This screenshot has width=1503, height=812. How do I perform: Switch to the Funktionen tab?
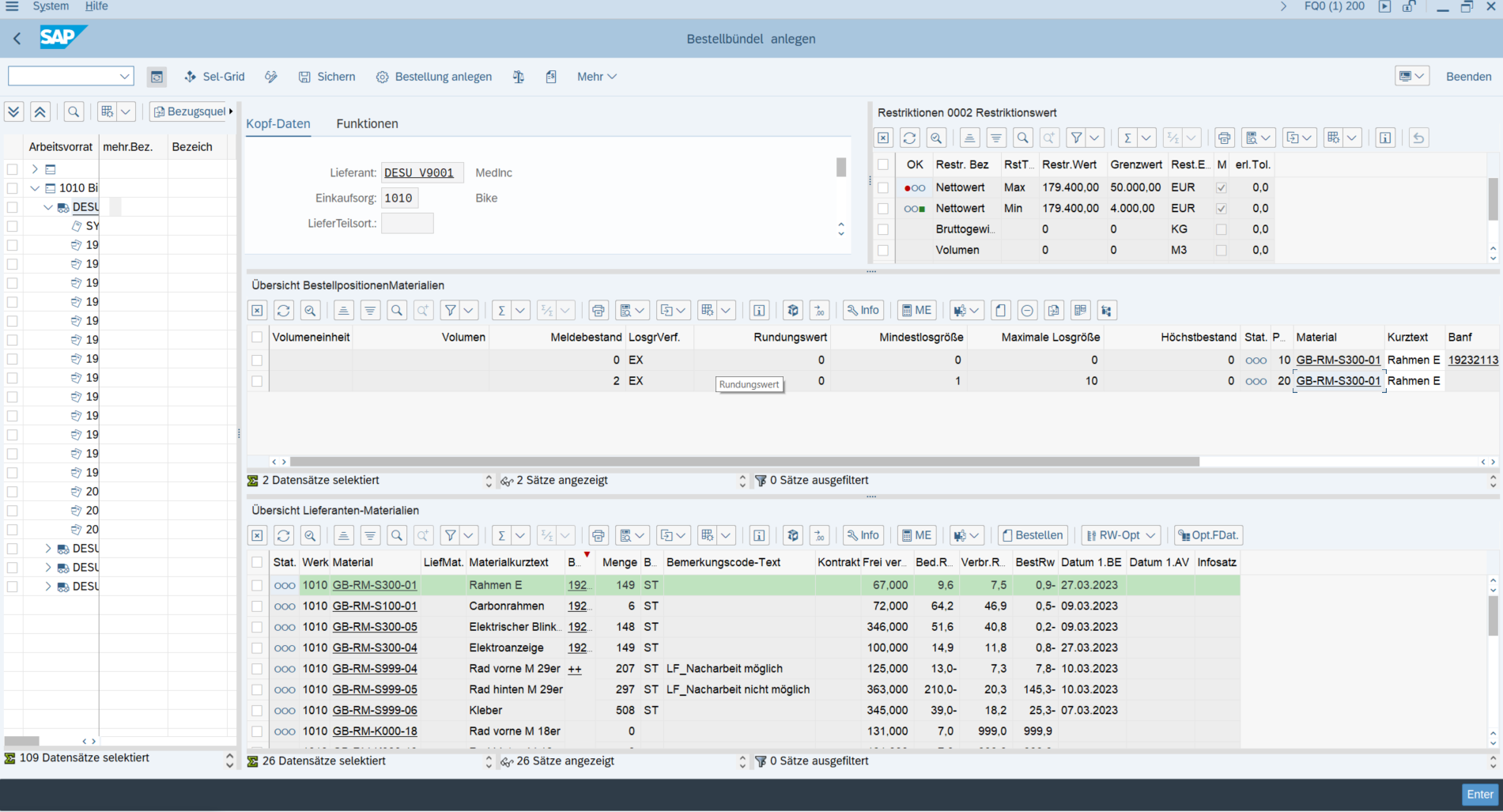[367, 123]
